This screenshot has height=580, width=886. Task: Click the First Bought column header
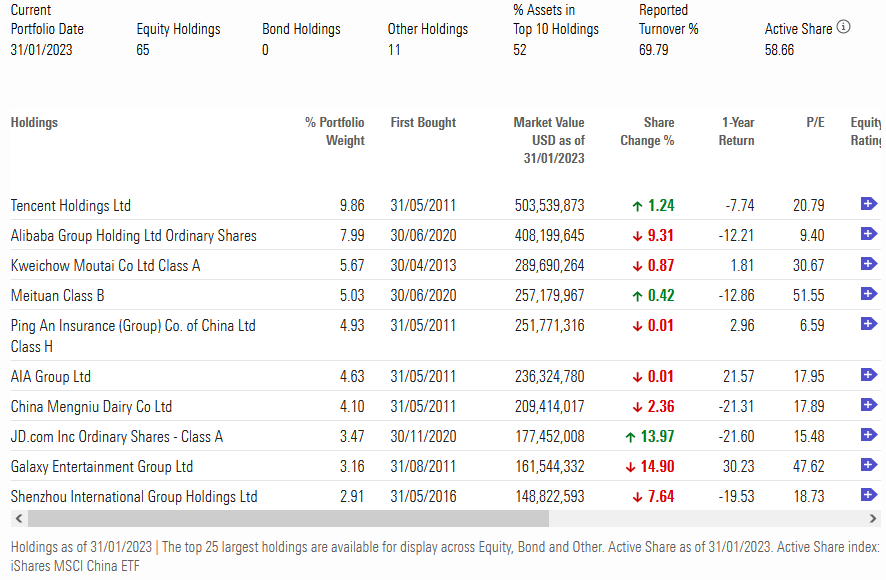pyautogui.click(x=423, y=122)
